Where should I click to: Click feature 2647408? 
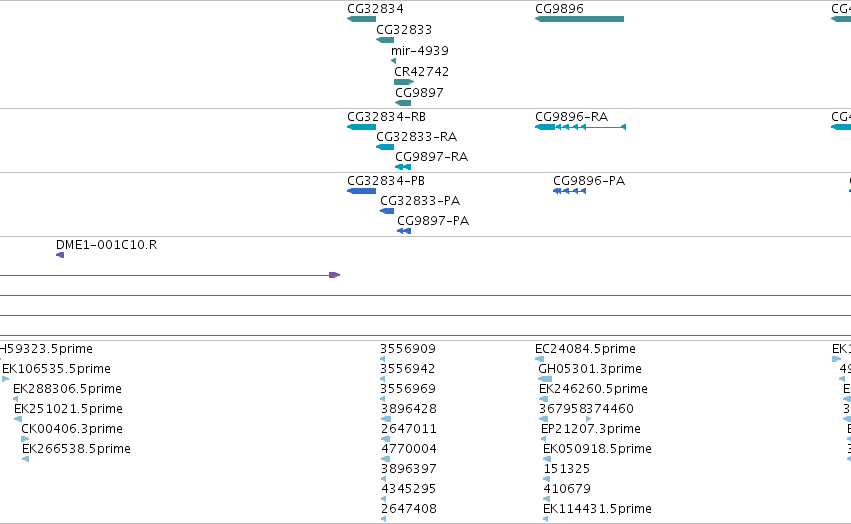tap(409, 509)
